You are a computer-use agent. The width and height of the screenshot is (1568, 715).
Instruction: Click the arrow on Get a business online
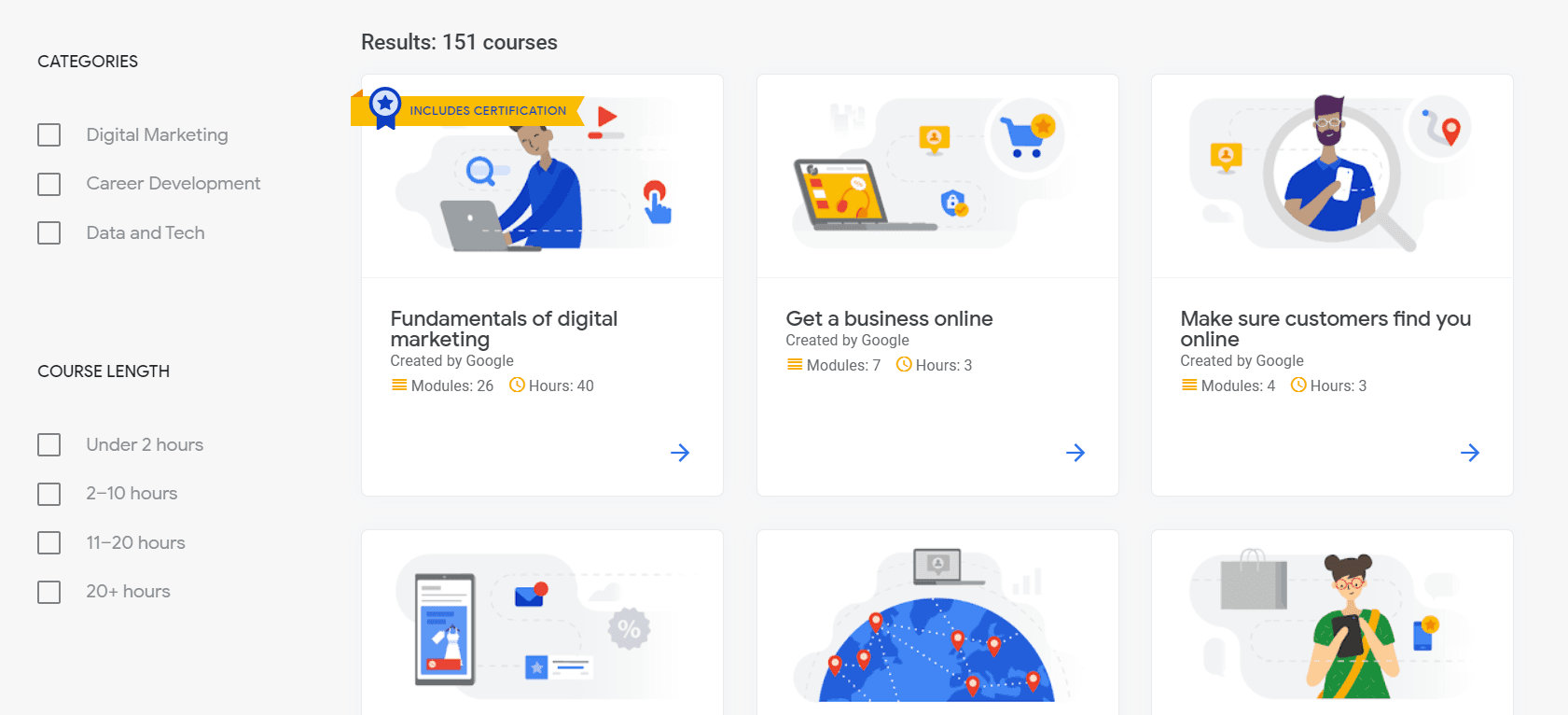click(1075, 453)
